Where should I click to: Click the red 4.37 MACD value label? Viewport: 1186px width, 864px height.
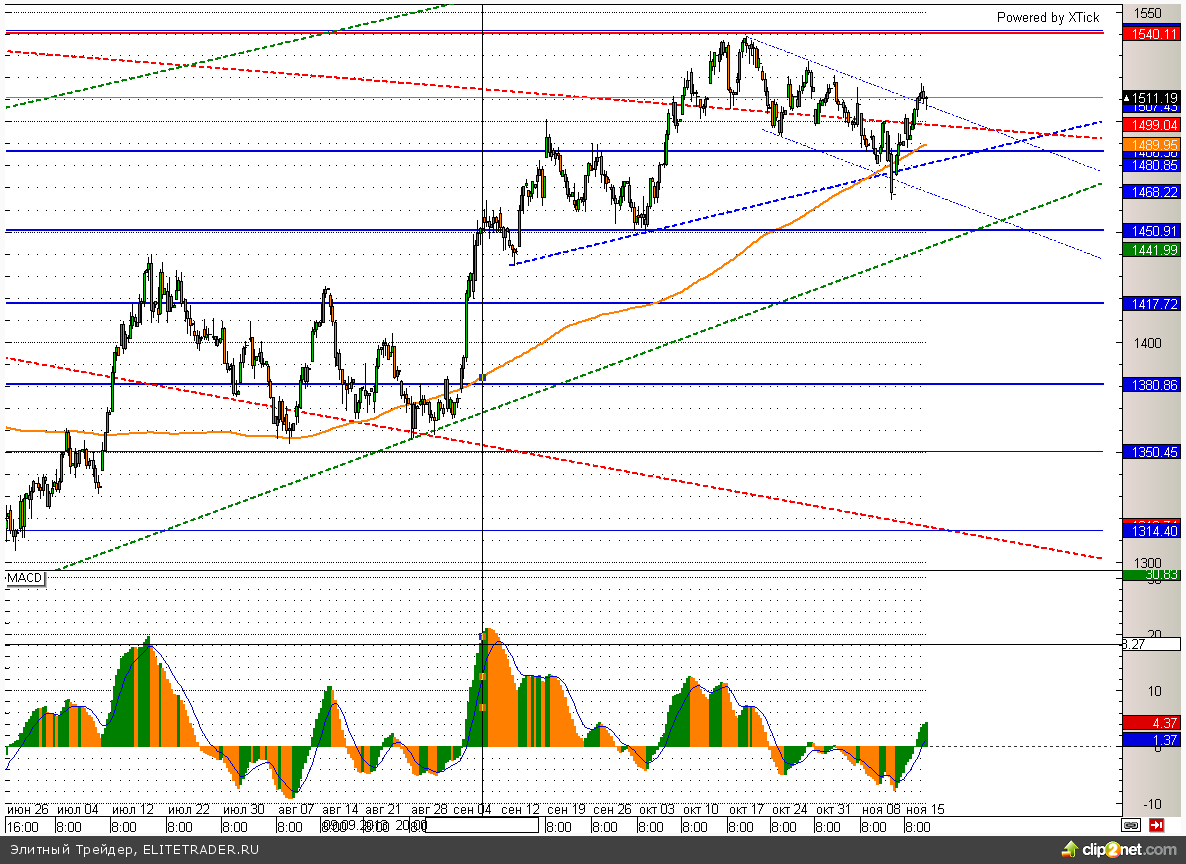click(x=1153, y=723)
